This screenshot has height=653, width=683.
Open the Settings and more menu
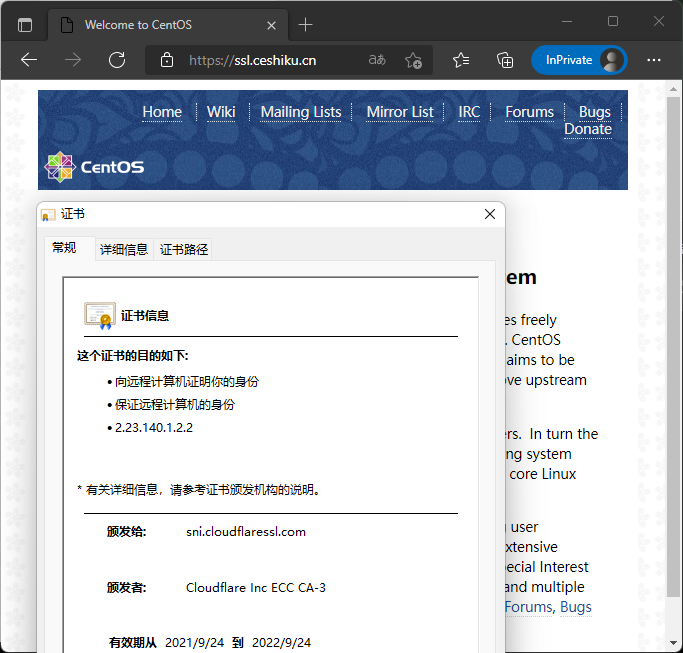(653, 60)
